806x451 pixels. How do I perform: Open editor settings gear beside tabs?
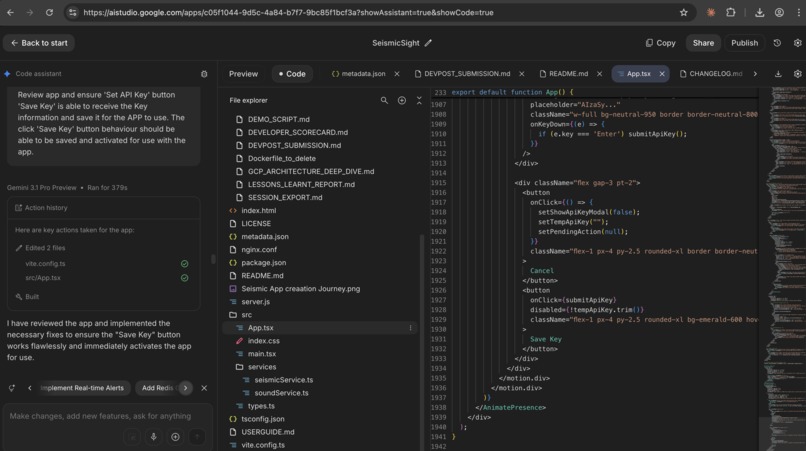click(x=797, y=74)
